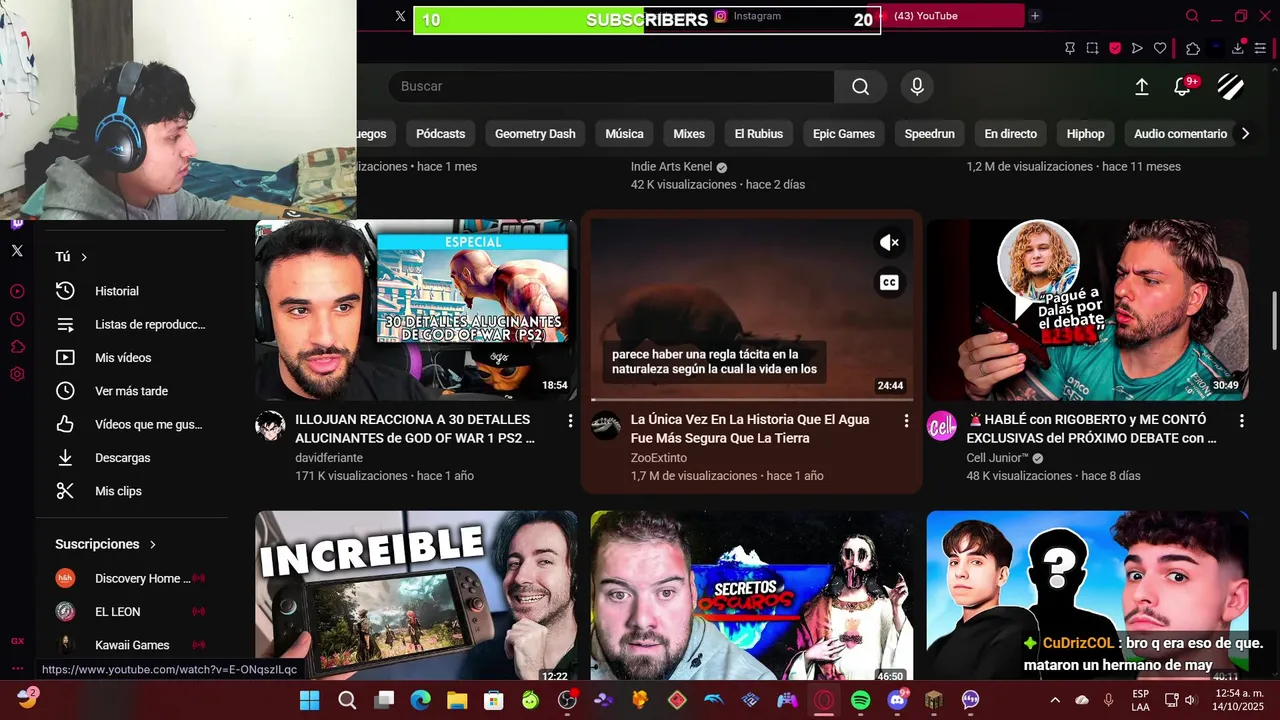Toggle subtitles (CC) on the video preview
1280x720 pixels.
[x=889, y=282]
